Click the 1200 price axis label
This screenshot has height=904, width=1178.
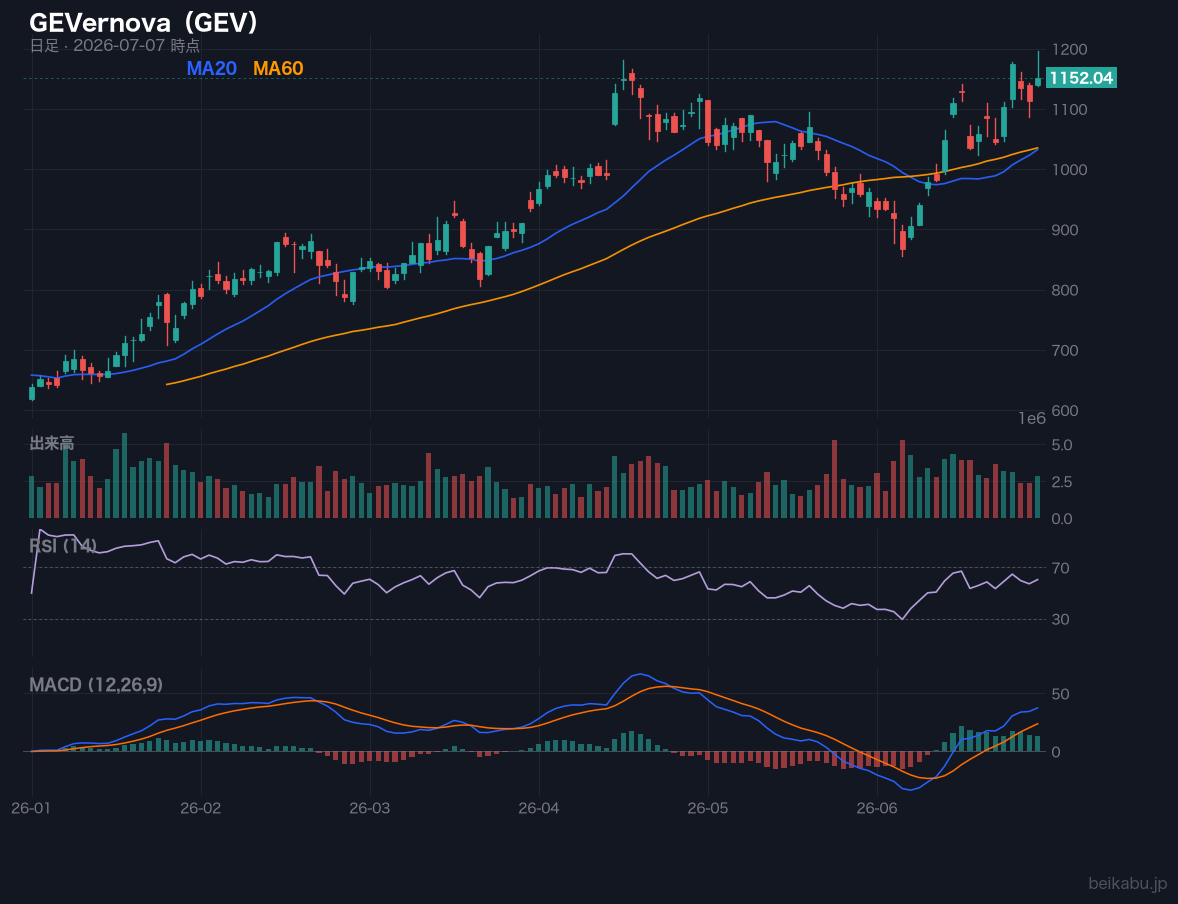[x=1070, y=50]
